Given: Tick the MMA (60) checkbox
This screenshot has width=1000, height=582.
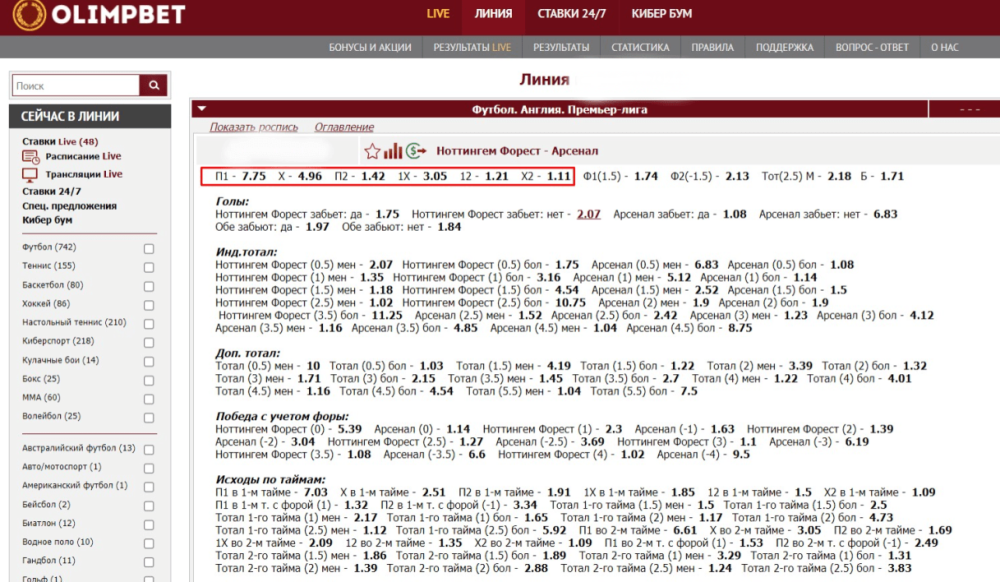Looking at the screenshot, I should pos(149,399).
